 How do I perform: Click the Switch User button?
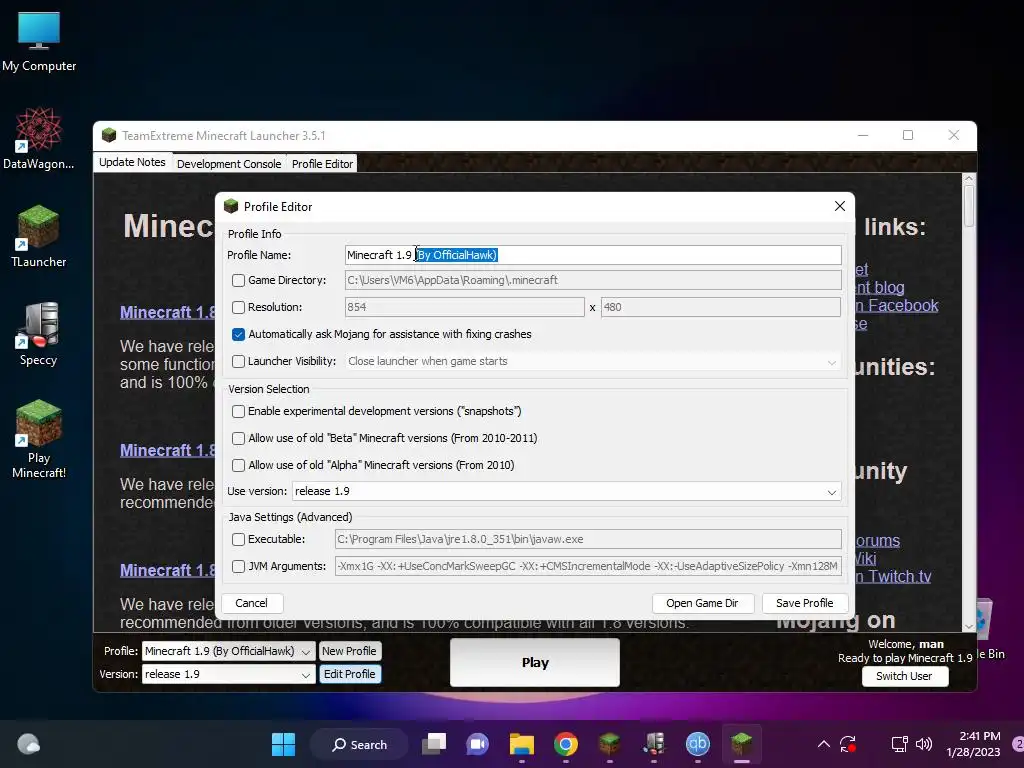coord(904,676)
